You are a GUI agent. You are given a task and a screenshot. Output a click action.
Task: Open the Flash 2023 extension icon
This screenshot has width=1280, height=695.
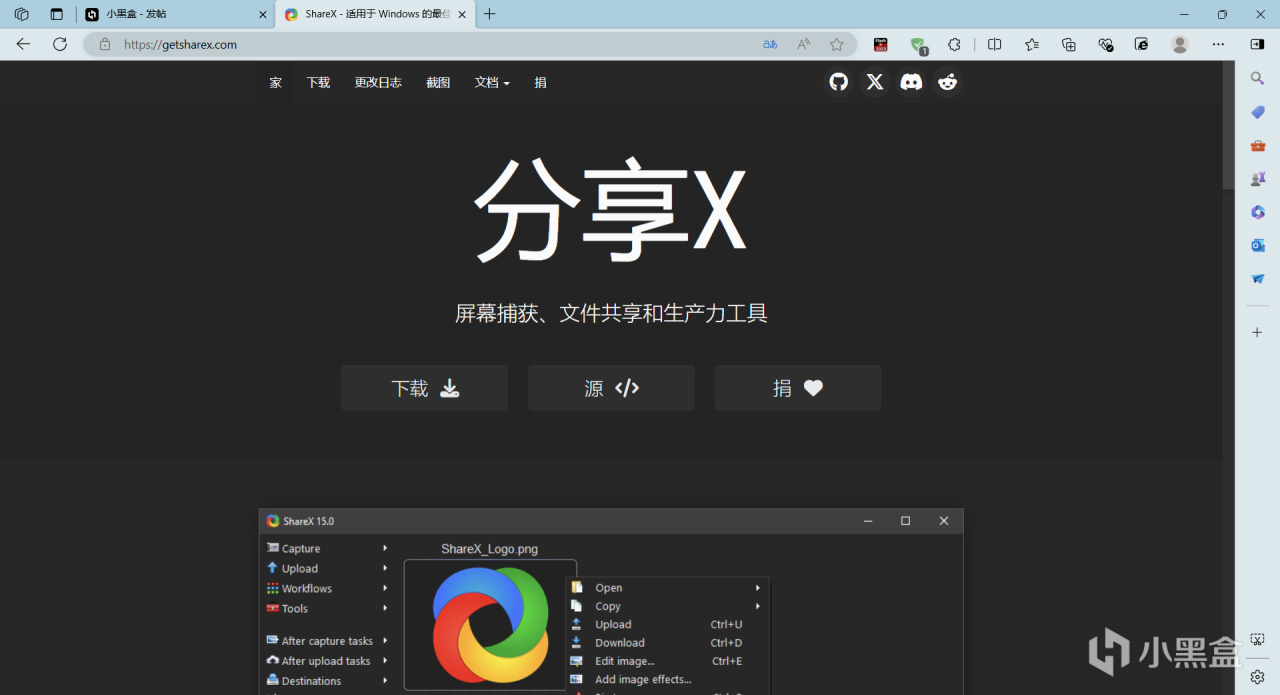880,44
